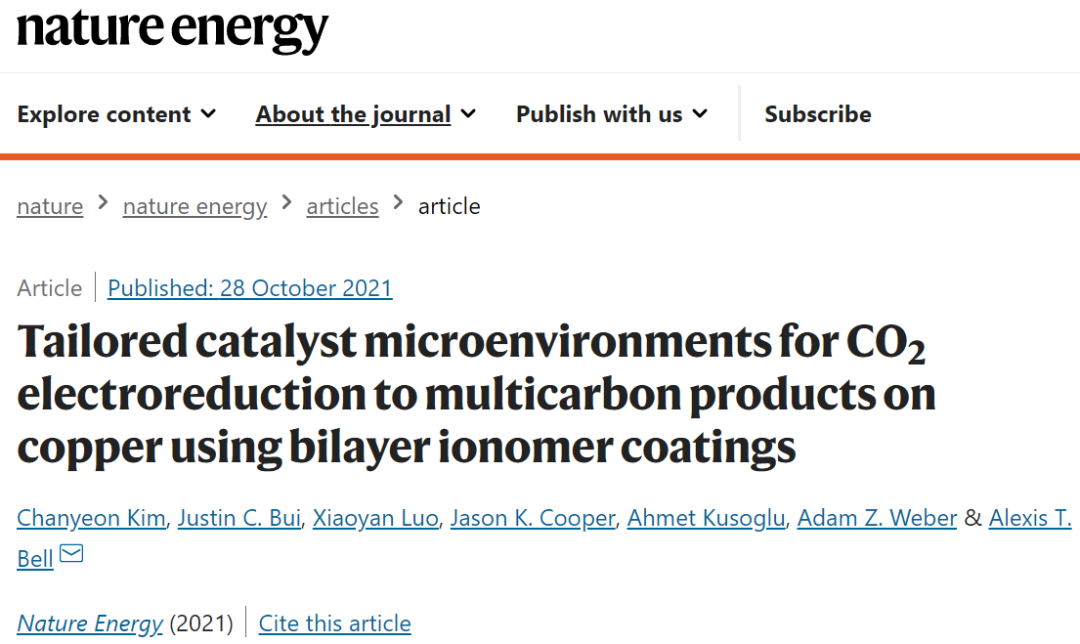Expand the Explore content dropdown chevron

[x=208, y=114]
